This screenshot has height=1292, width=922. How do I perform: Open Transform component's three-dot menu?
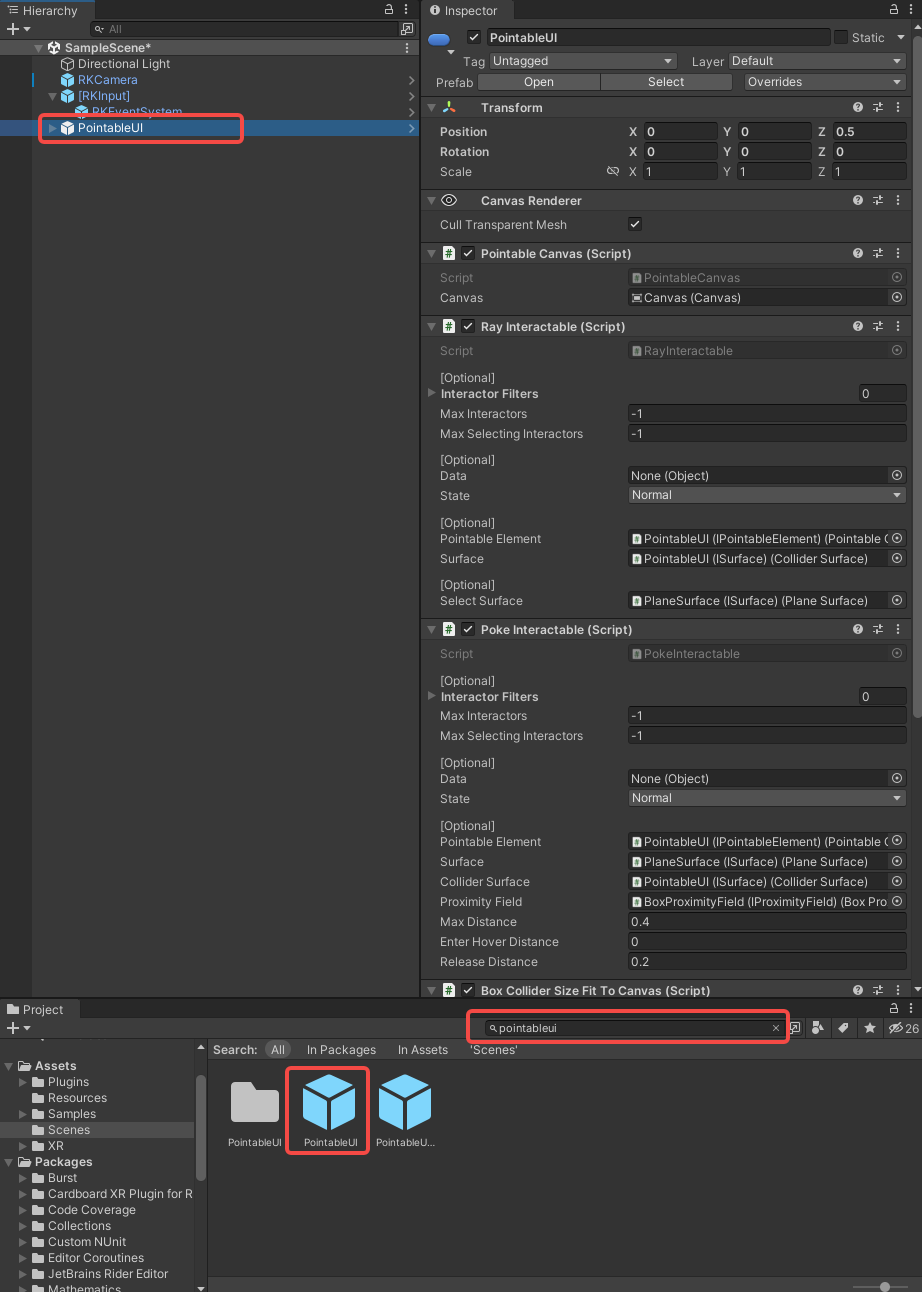tap(898, 108)
